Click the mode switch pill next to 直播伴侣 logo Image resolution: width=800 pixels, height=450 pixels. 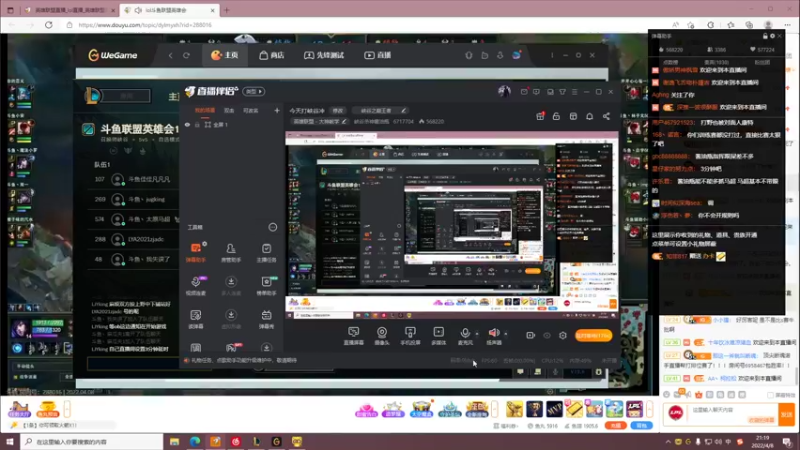tap(254, 91)
